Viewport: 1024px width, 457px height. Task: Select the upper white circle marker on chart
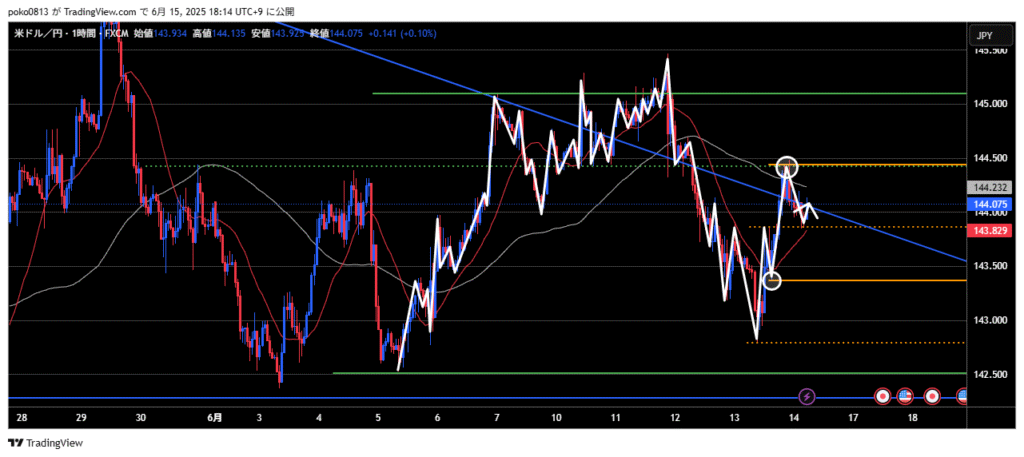click(787, 165)
